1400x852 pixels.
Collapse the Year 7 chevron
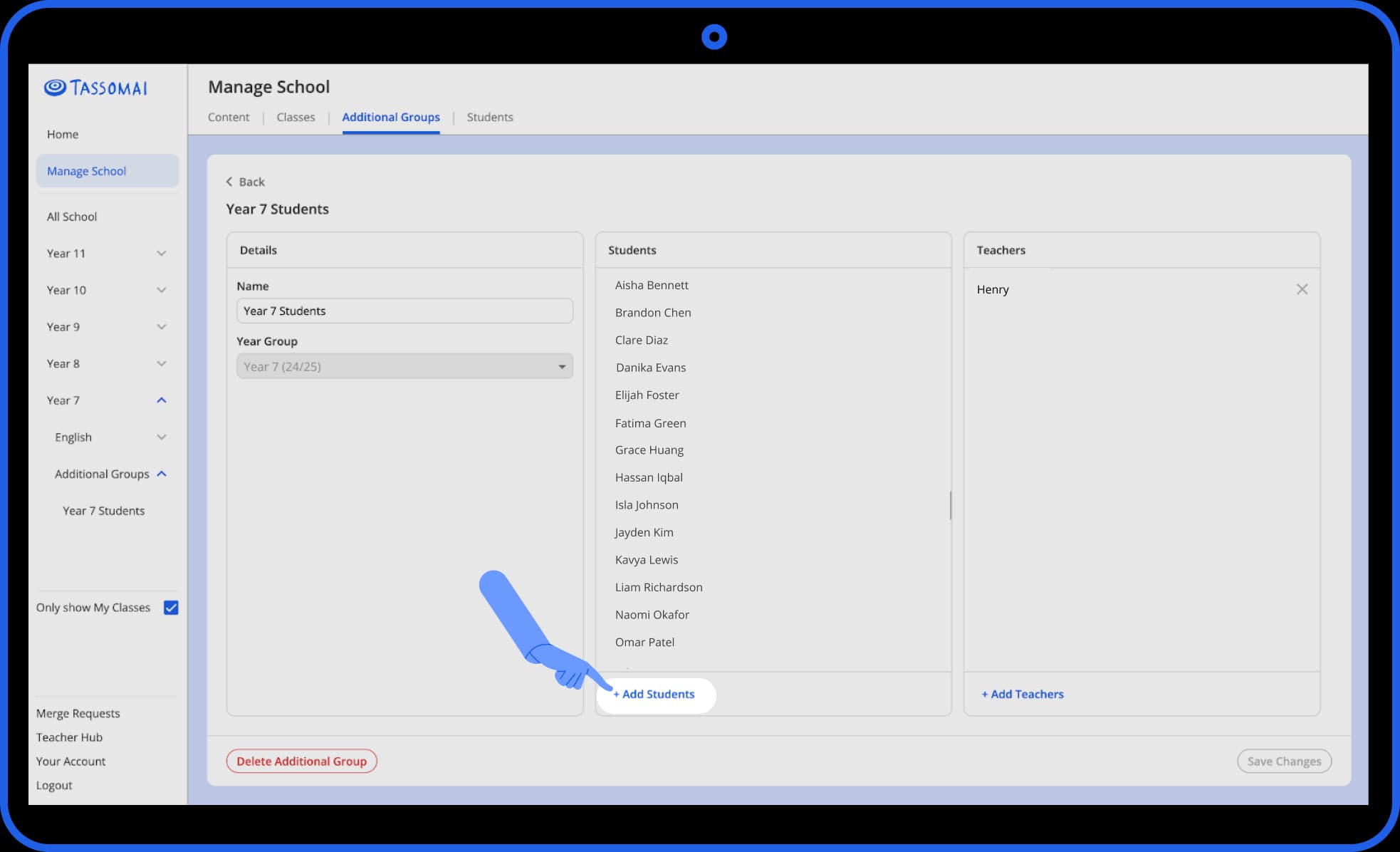[162, 400]
